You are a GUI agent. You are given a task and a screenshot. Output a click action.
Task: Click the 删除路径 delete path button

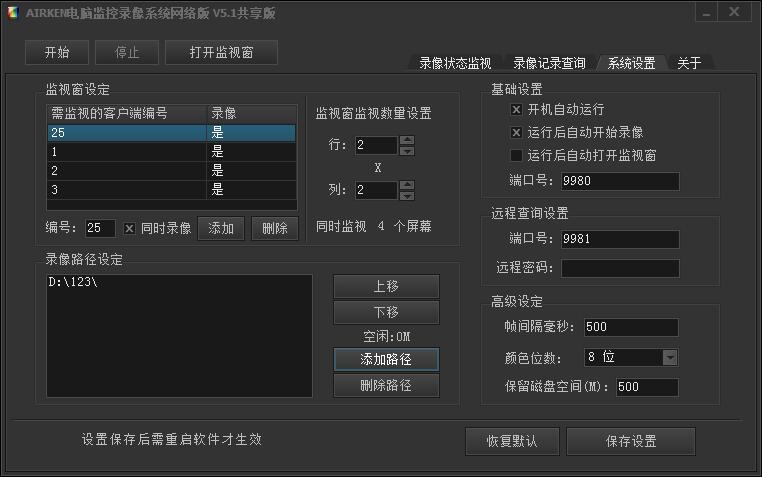(x=386, y=386)
